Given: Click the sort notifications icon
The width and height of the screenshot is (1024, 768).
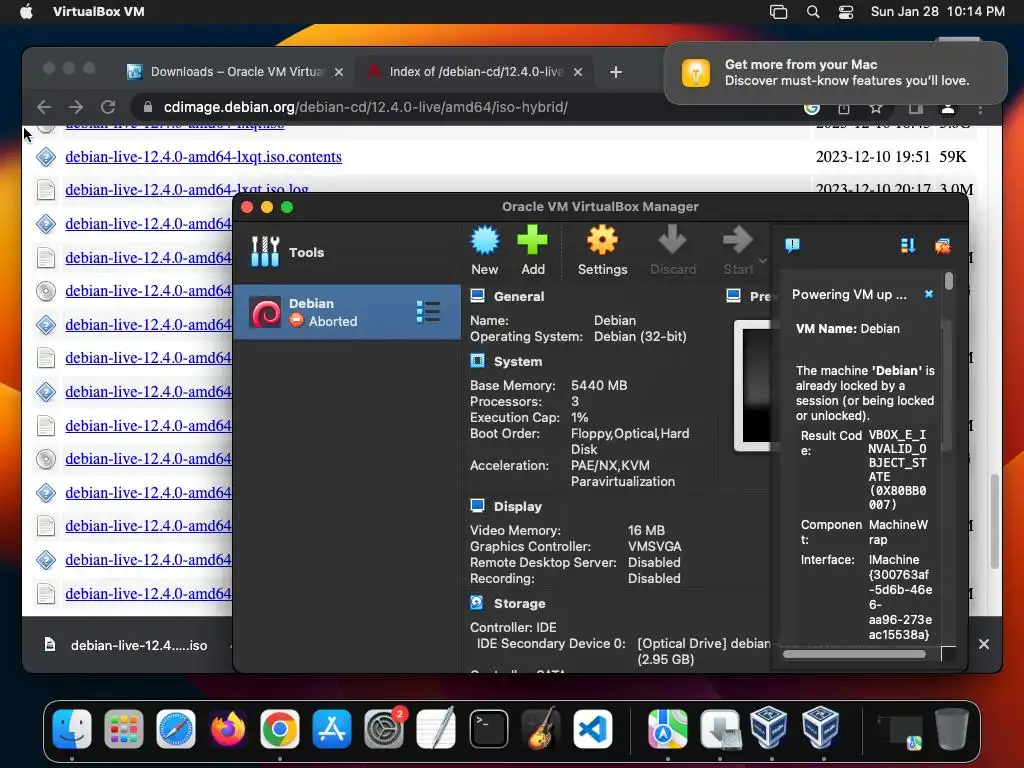Looking at the screenshot, I should pyautogui.click(x=908, y=246).
